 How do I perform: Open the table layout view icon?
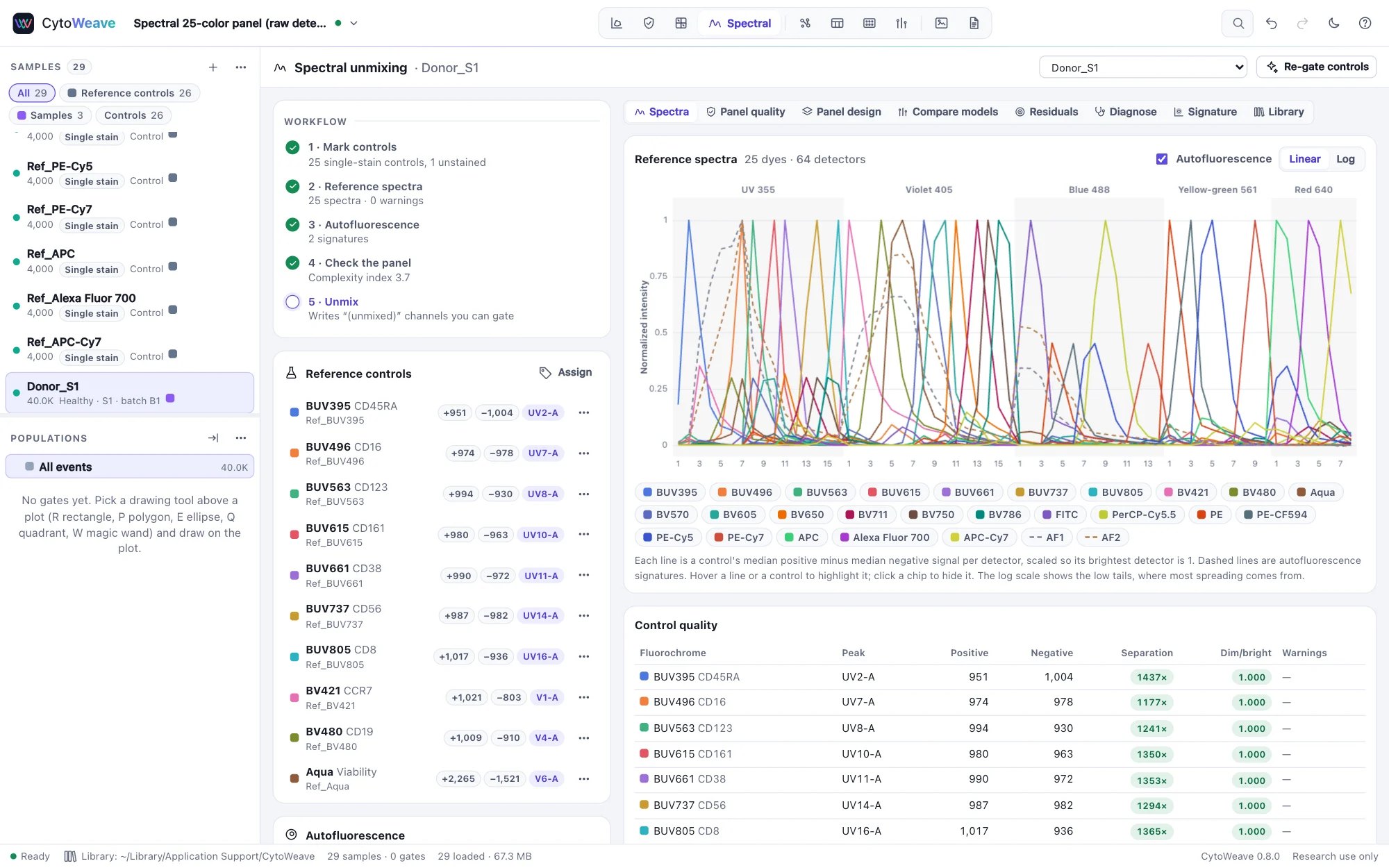tap(837, 23)
